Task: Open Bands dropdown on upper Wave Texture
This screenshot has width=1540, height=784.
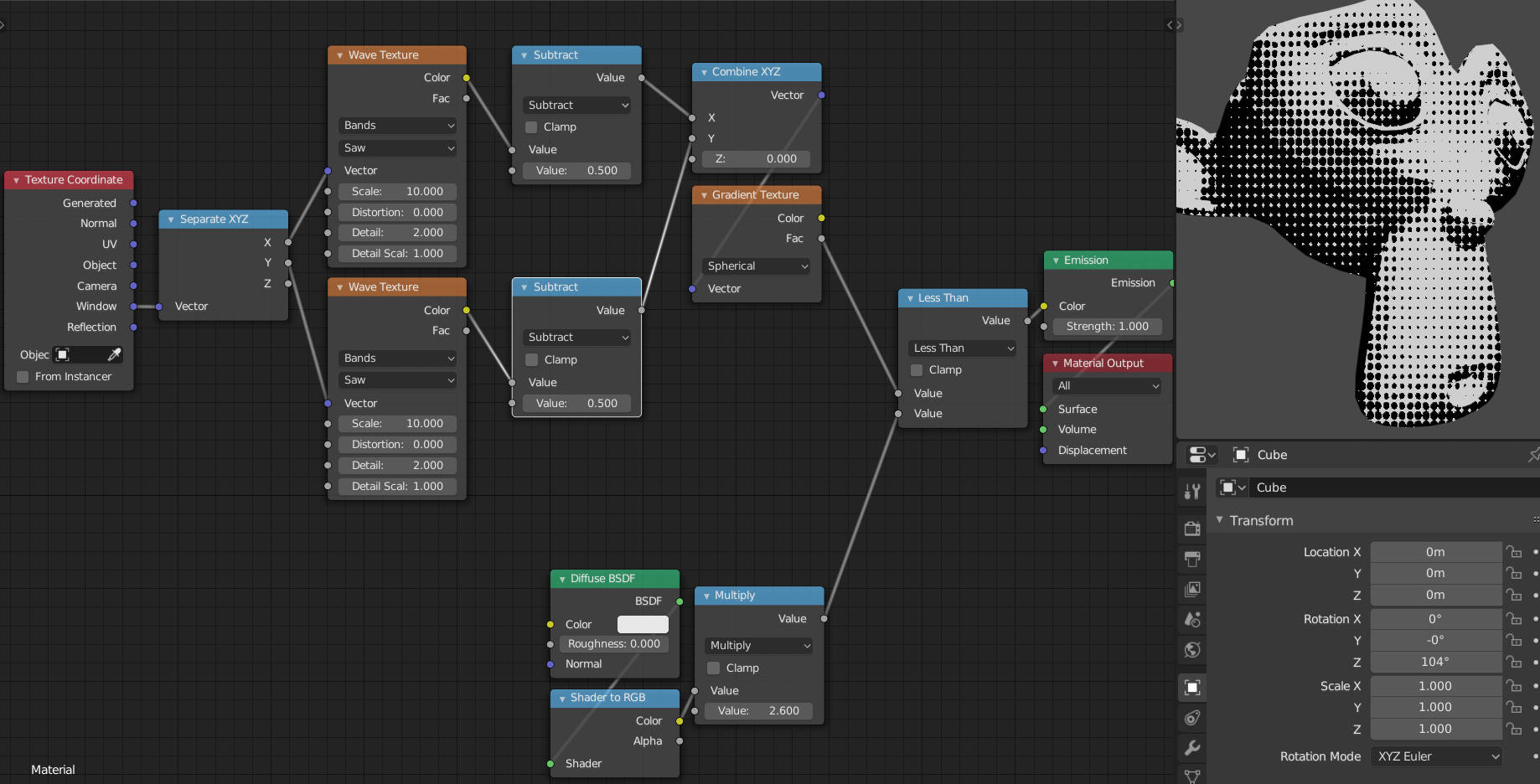Action: pos(398,126)
